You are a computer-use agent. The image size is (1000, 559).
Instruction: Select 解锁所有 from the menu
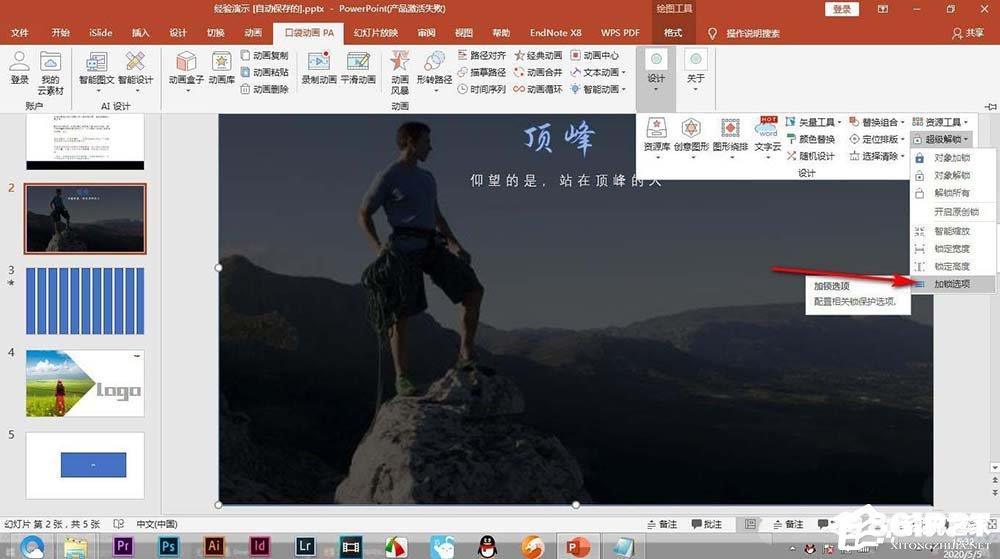click(x=953, y=193)
